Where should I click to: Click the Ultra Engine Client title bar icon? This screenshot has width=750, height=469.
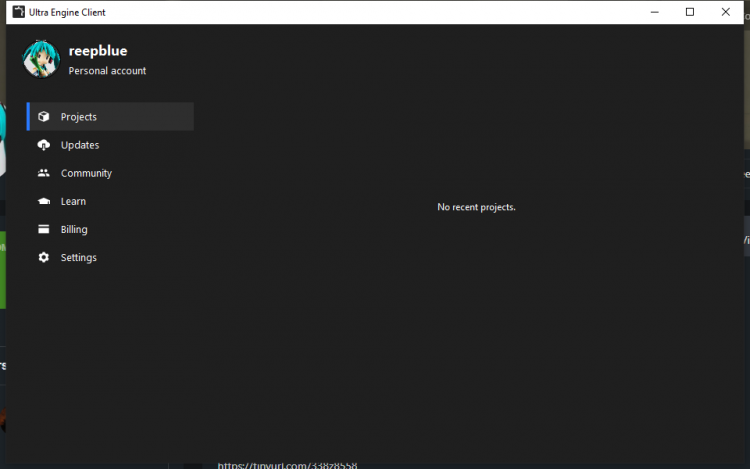point(18,12)
